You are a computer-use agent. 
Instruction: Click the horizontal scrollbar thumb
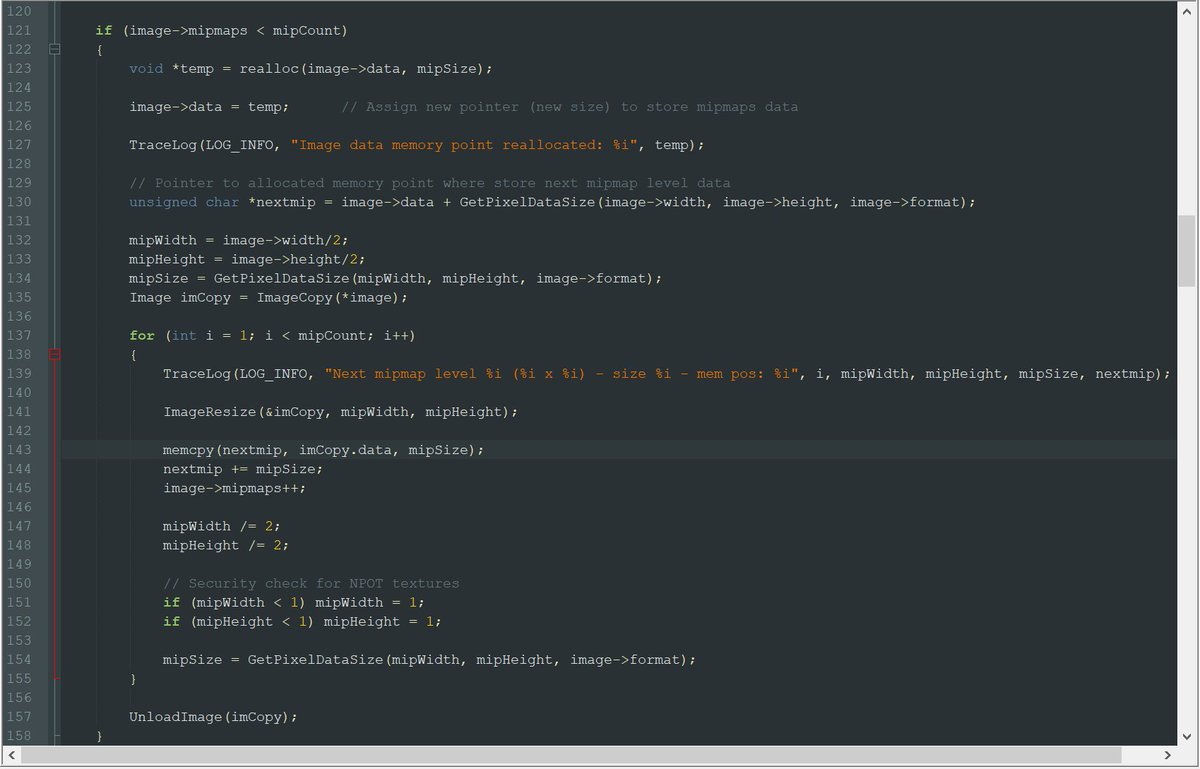pos(571,755)
